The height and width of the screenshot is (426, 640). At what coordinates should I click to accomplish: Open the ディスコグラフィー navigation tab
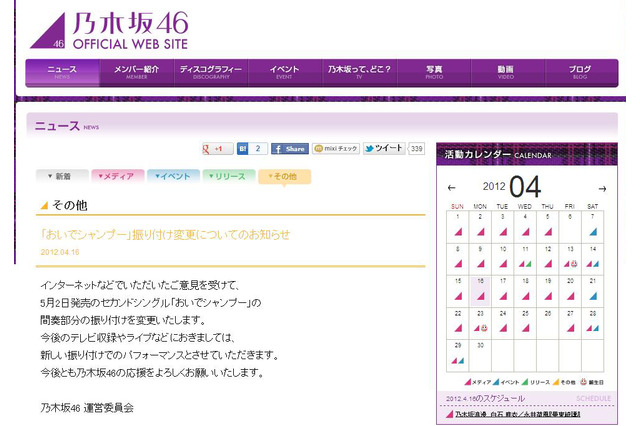[211, 73]
